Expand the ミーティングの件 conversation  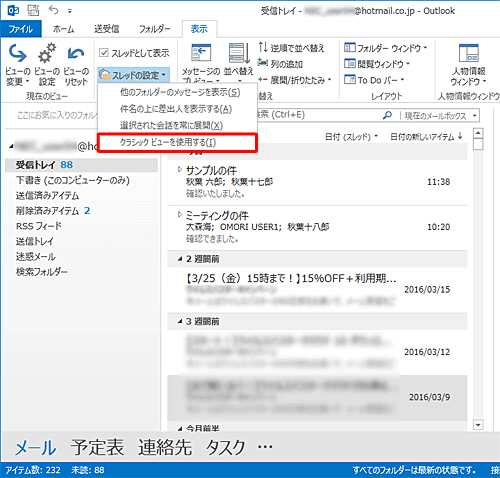180,215
